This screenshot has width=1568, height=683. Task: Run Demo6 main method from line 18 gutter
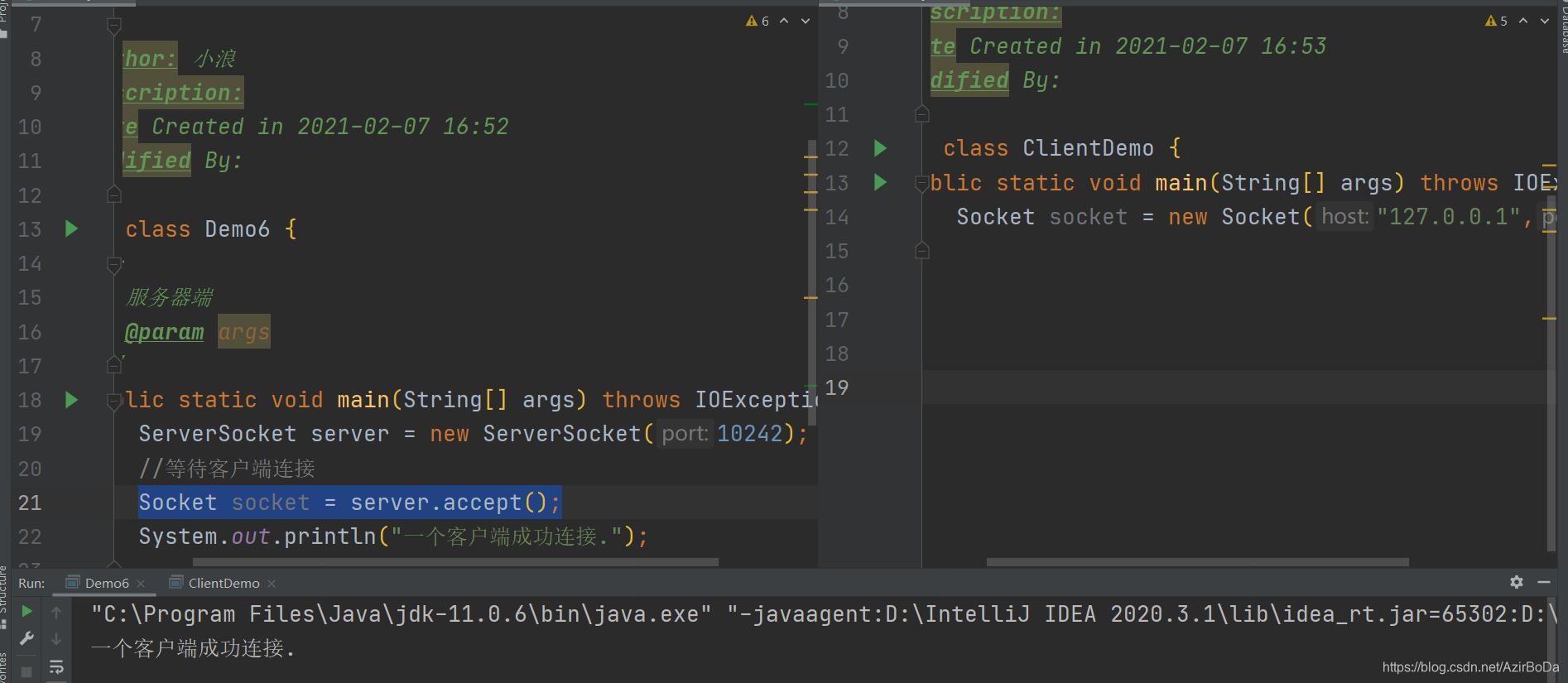click(x=71, y=400)
